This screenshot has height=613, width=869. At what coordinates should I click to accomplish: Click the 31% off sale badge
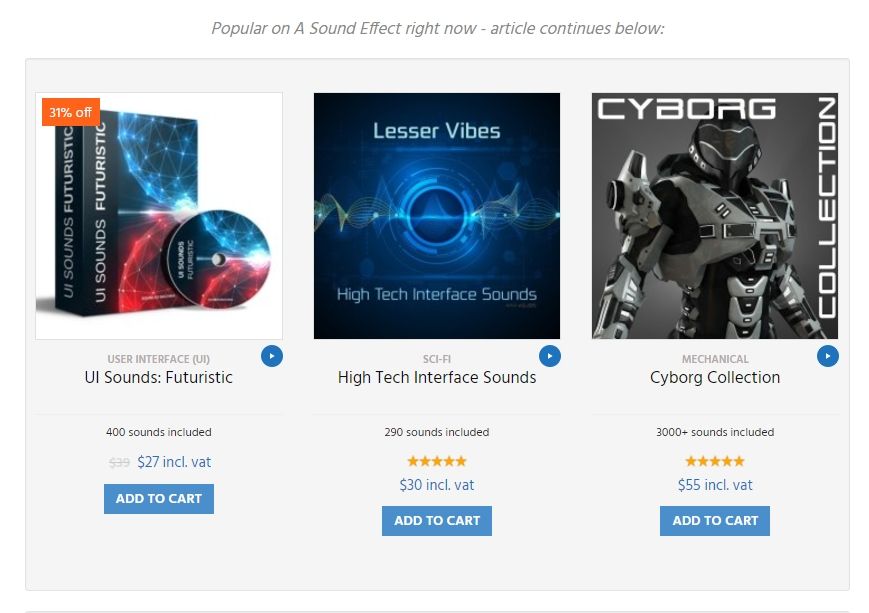71,113
